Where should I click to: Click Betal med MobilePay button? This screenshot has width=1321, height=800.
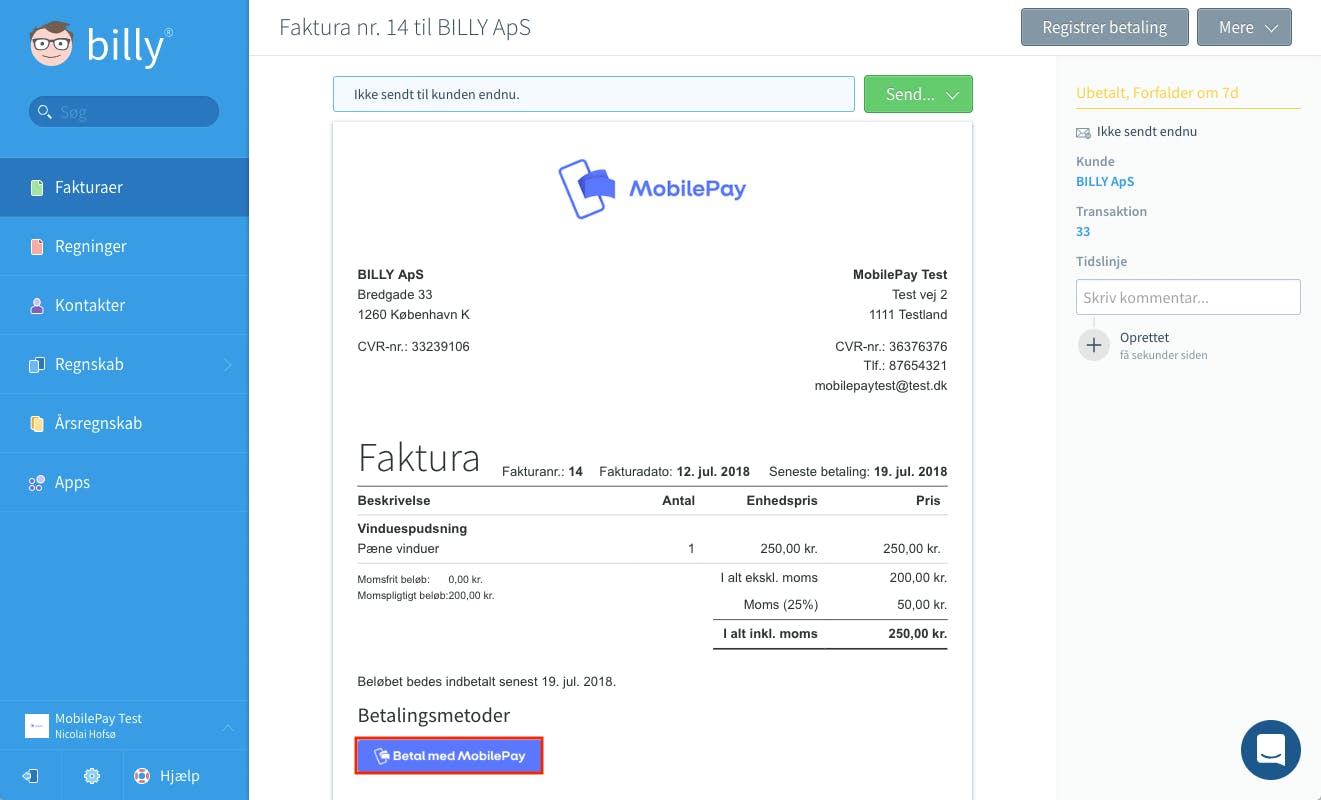(449, 756)
